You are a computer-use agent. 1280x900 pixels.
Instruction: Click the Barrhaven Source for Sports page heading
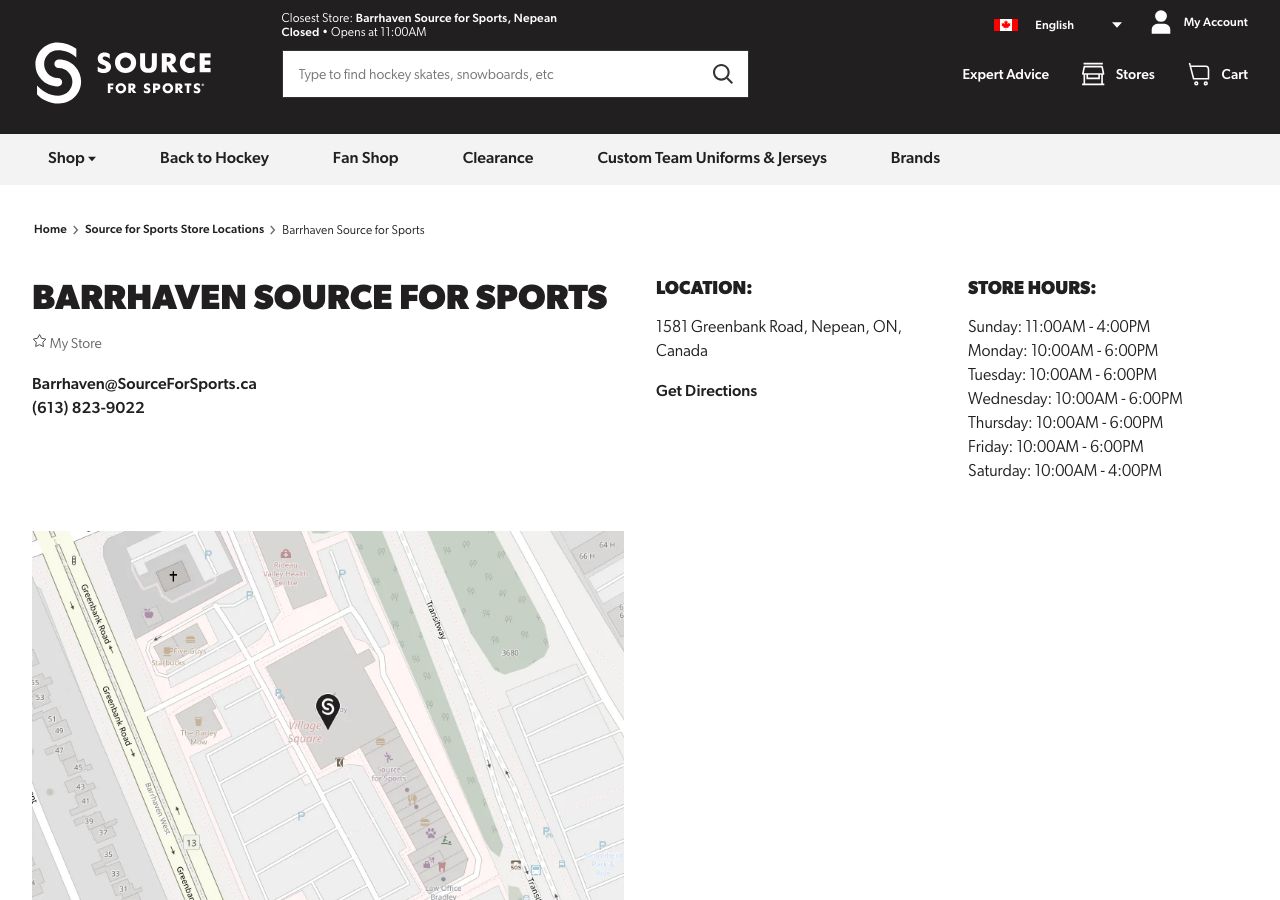(320, 298)
